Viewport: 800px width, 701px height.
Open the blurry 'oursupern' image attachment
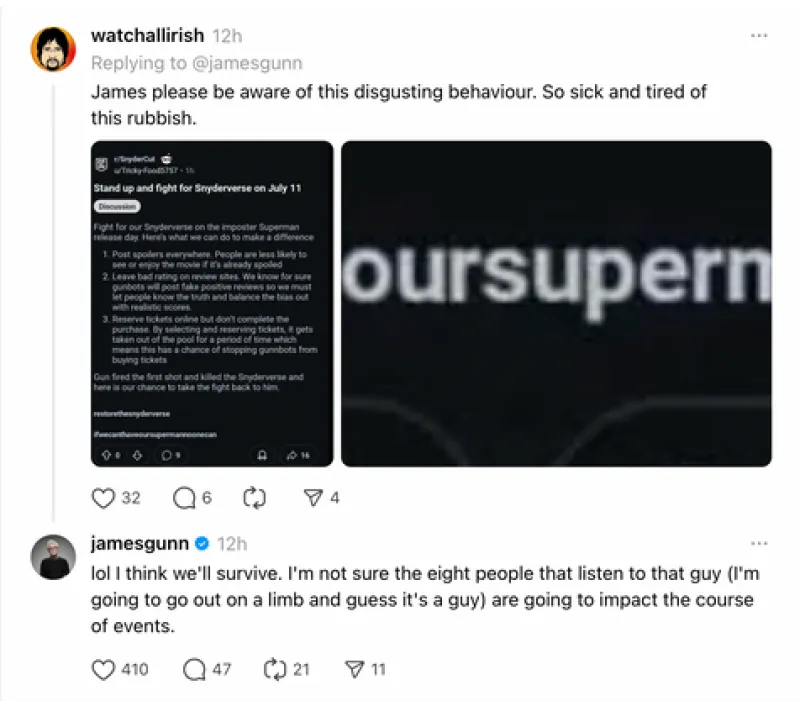click(x=556, y=304)
